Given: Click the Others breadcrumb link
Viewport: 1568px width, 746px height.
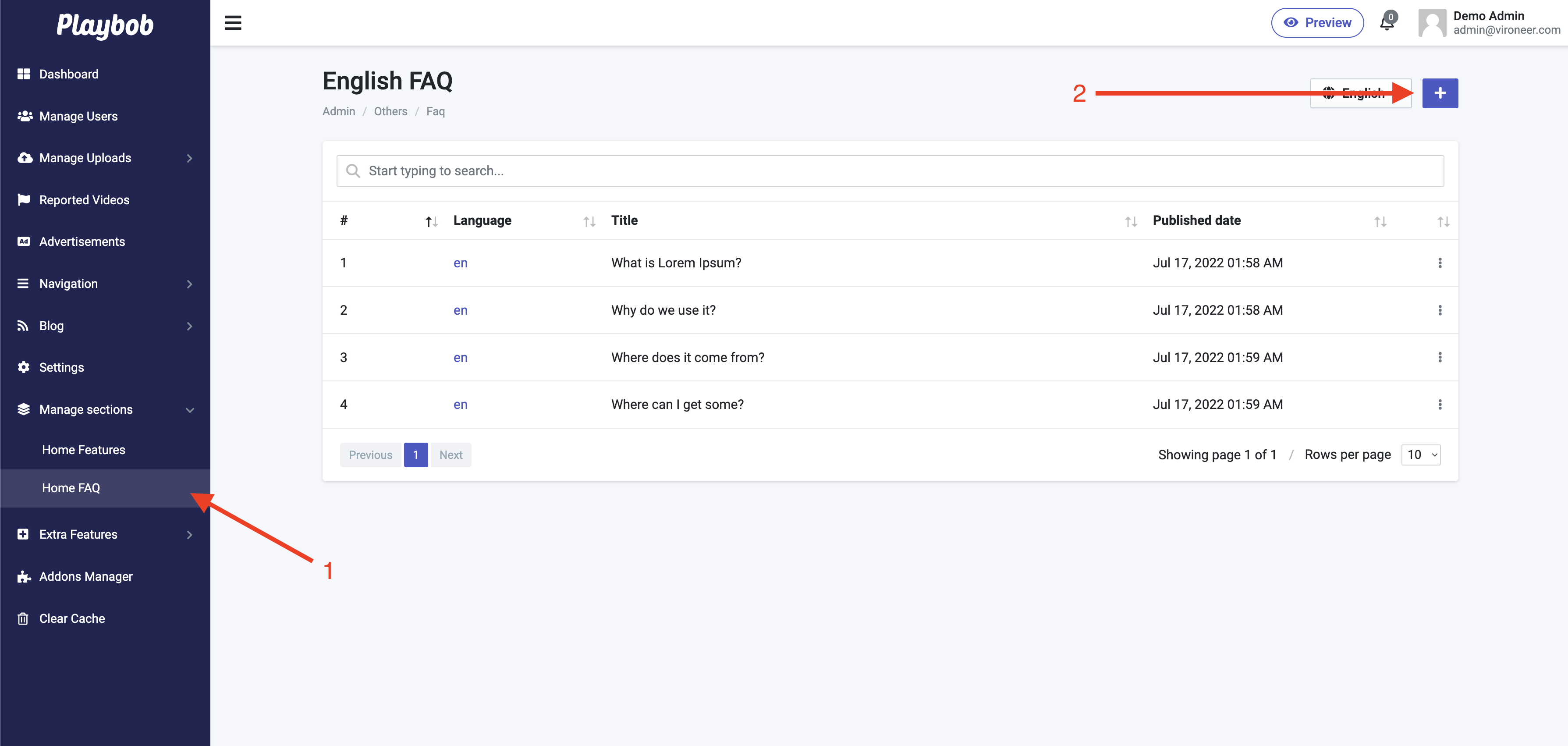Looking at the screenshot, I should pos(390,111).
